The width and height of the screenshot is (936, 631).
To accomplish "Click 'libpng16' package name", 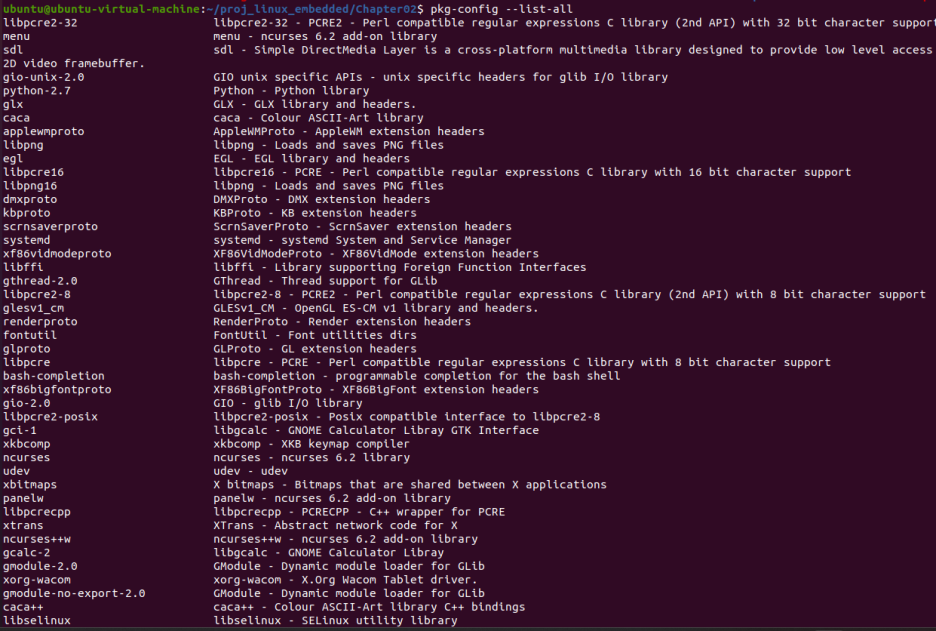I will point(30,186).
